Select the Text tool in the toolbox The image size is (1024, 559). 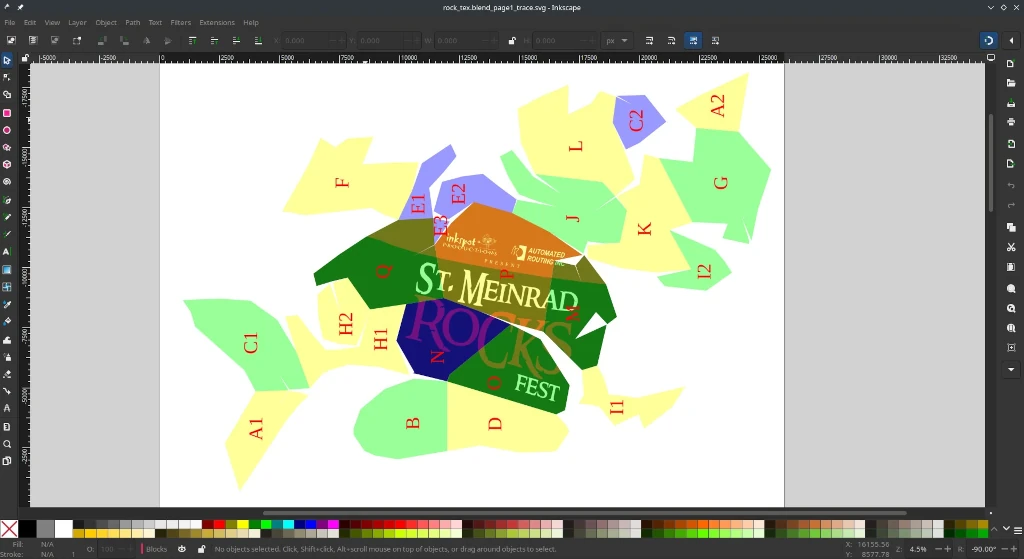(x=7, y=252)
